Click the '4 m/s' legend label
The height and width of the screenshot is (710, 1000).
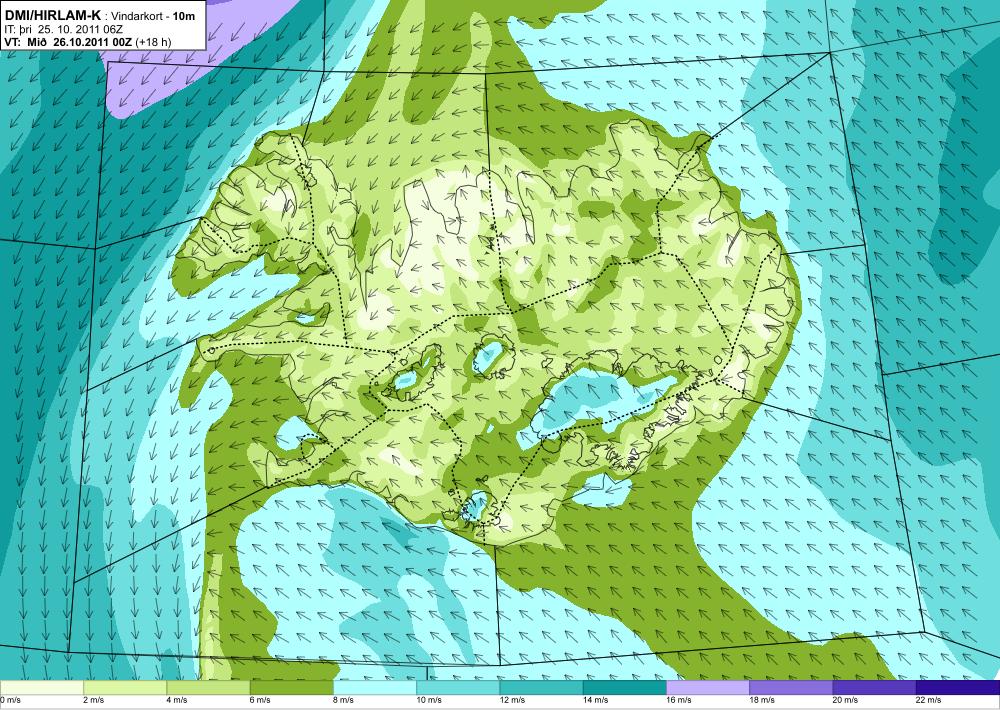(177, 700)
